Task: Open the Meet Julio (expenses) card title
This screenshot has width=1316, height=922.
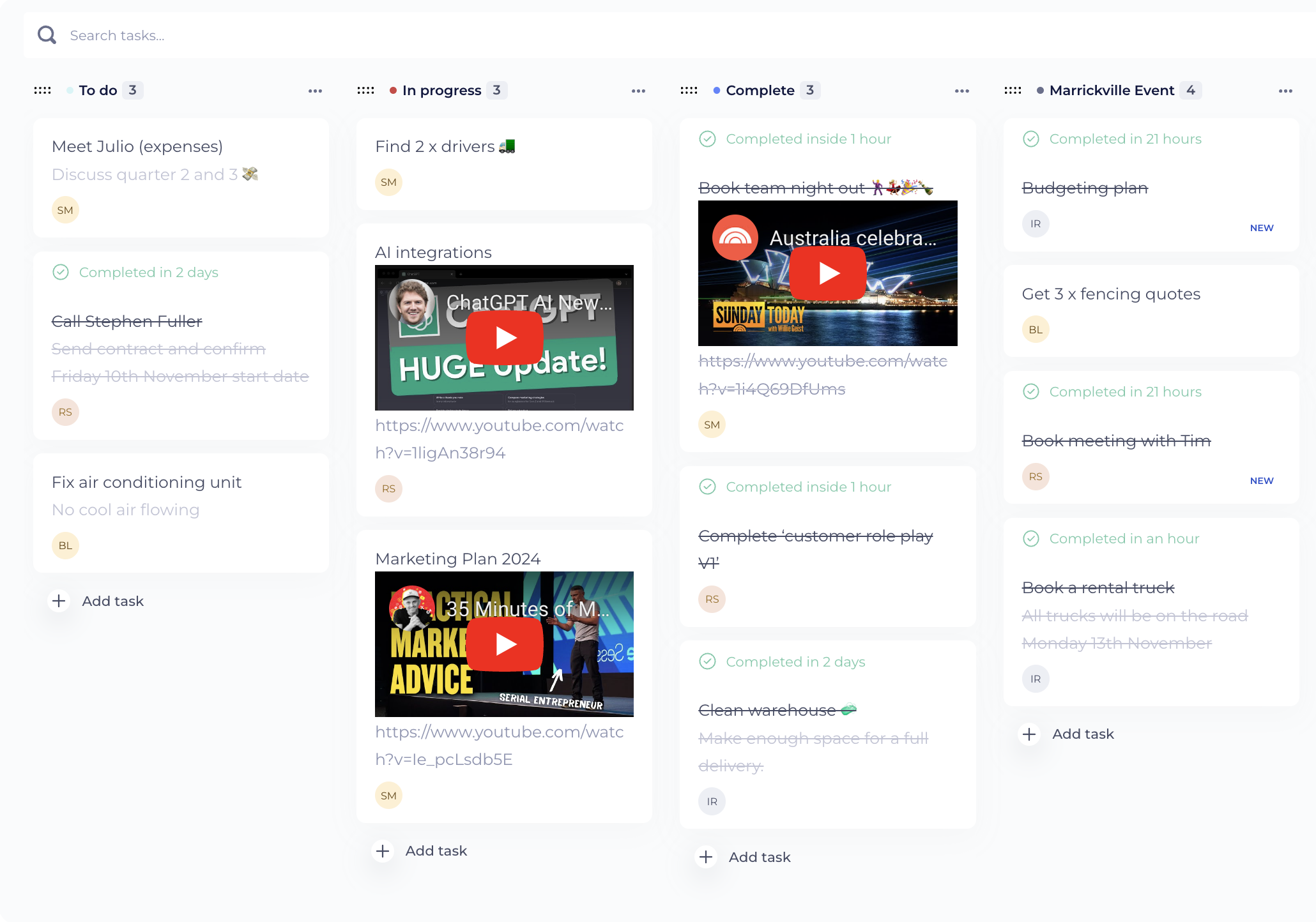Action: point(137,146)
